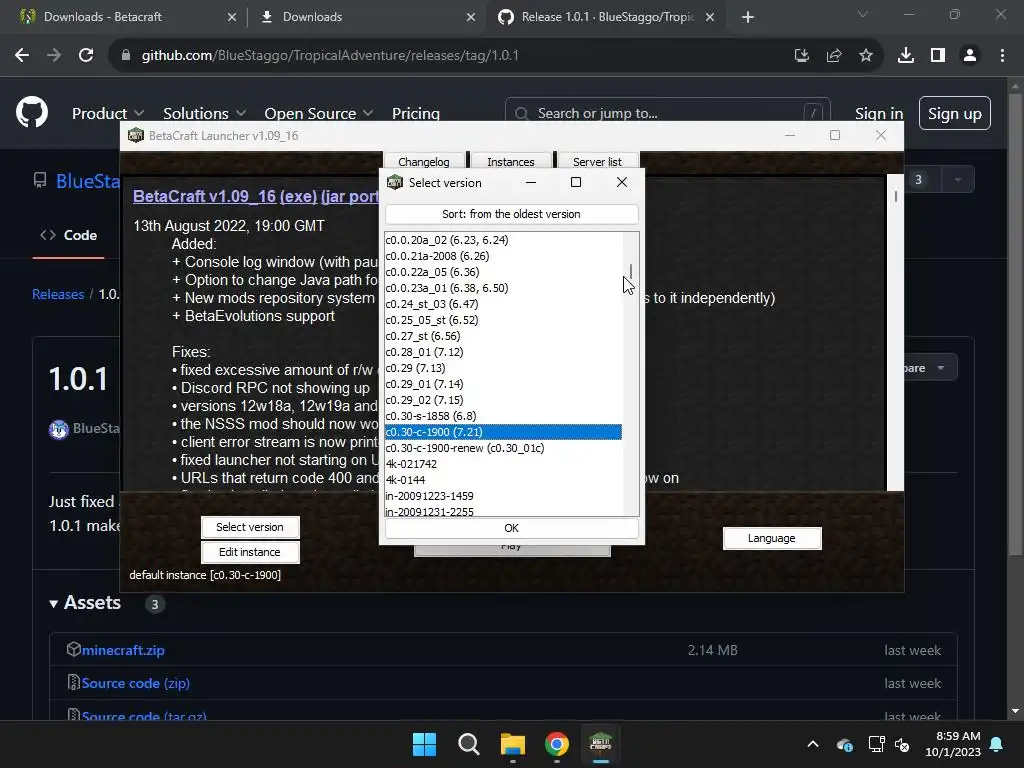Screen dimensions: 1024x768
Task: Show hidden system tray icons
Action: pos(813,744)
